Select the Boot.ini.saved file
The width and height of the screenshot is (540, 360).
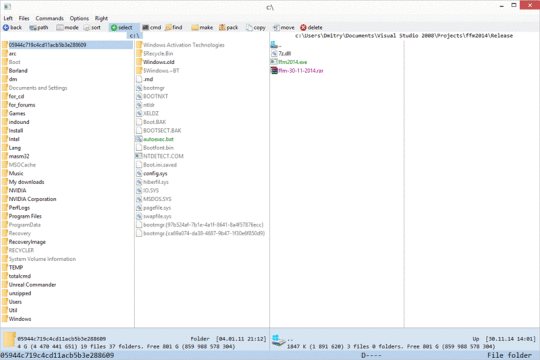tap(160, 165)
